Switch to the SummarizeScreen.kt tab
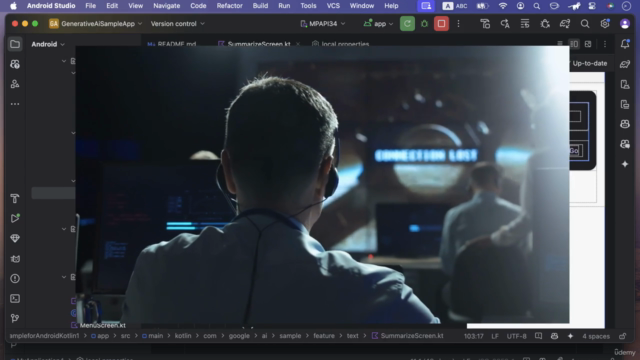This screenshot has width=640, height=360. pyautogui.click(x=259, y=44)
